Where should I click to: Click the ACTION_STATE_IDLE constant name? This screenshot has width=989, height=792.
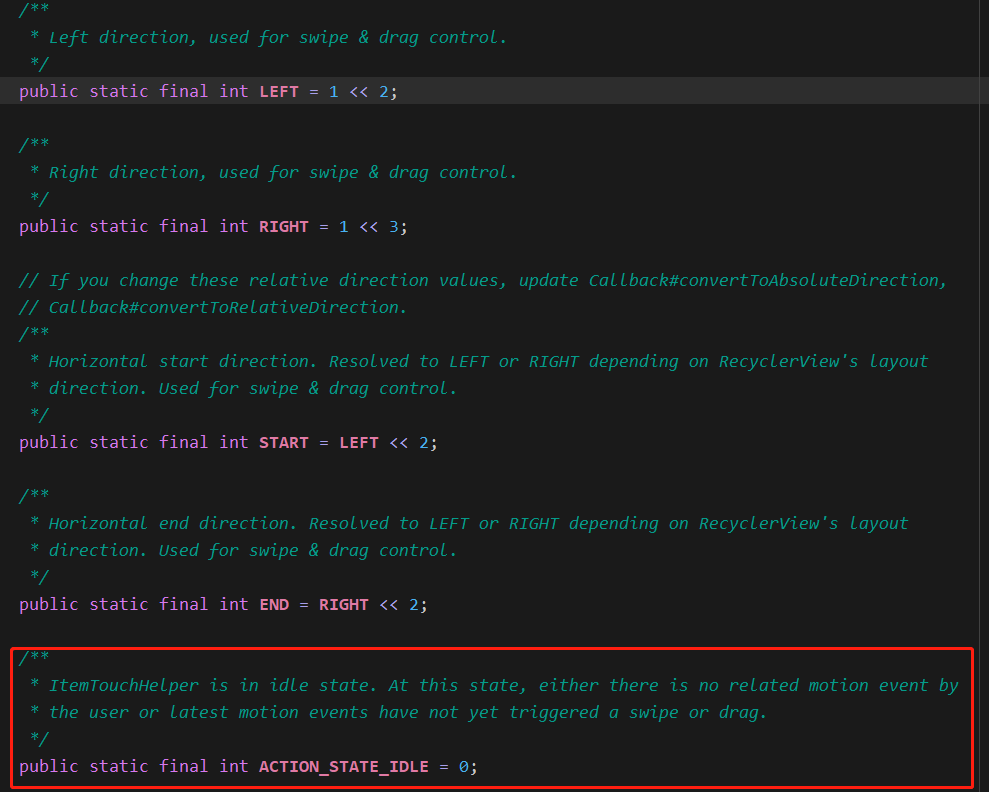[344, 767]
